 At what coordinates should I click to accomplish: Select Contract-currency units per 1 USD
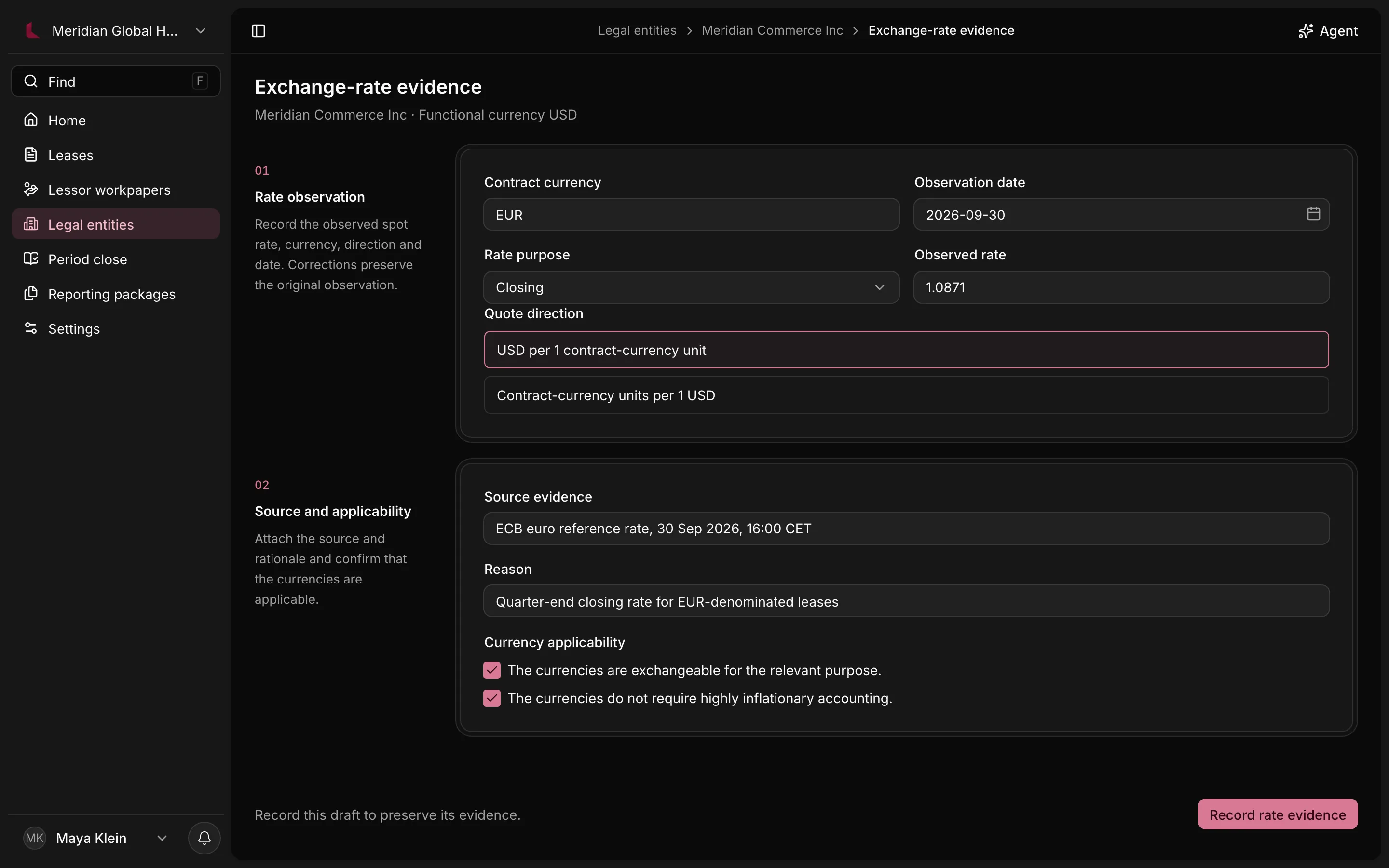click(x=906, y=395)
